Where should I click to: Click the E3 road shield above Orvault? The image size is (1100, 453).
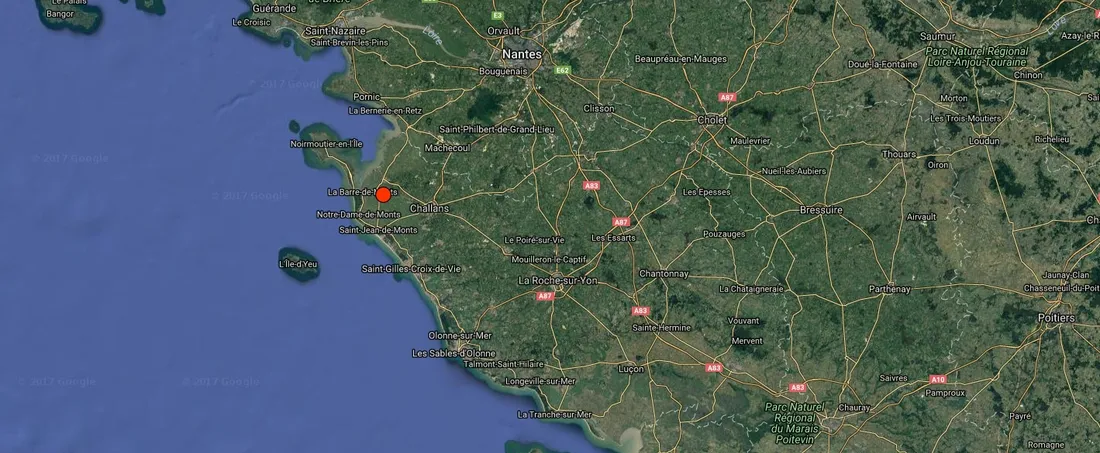click(x=497, y=15)
